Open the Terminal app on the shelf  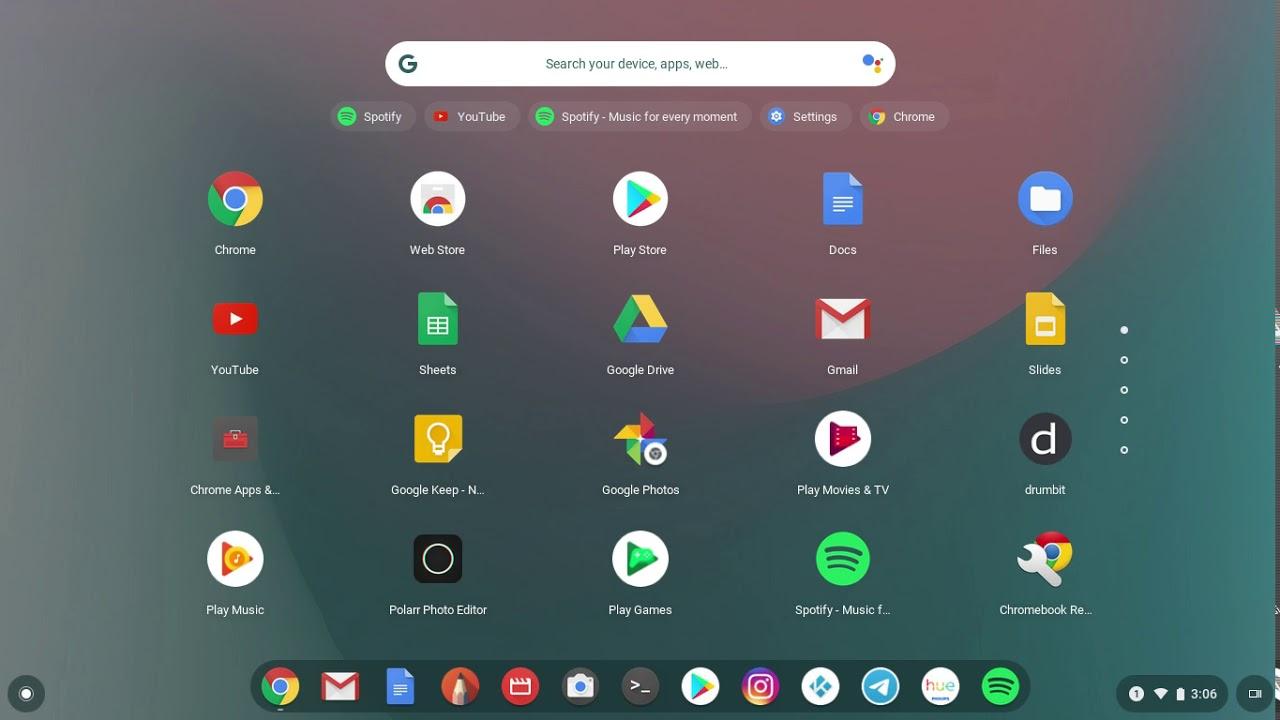(640, 687)
